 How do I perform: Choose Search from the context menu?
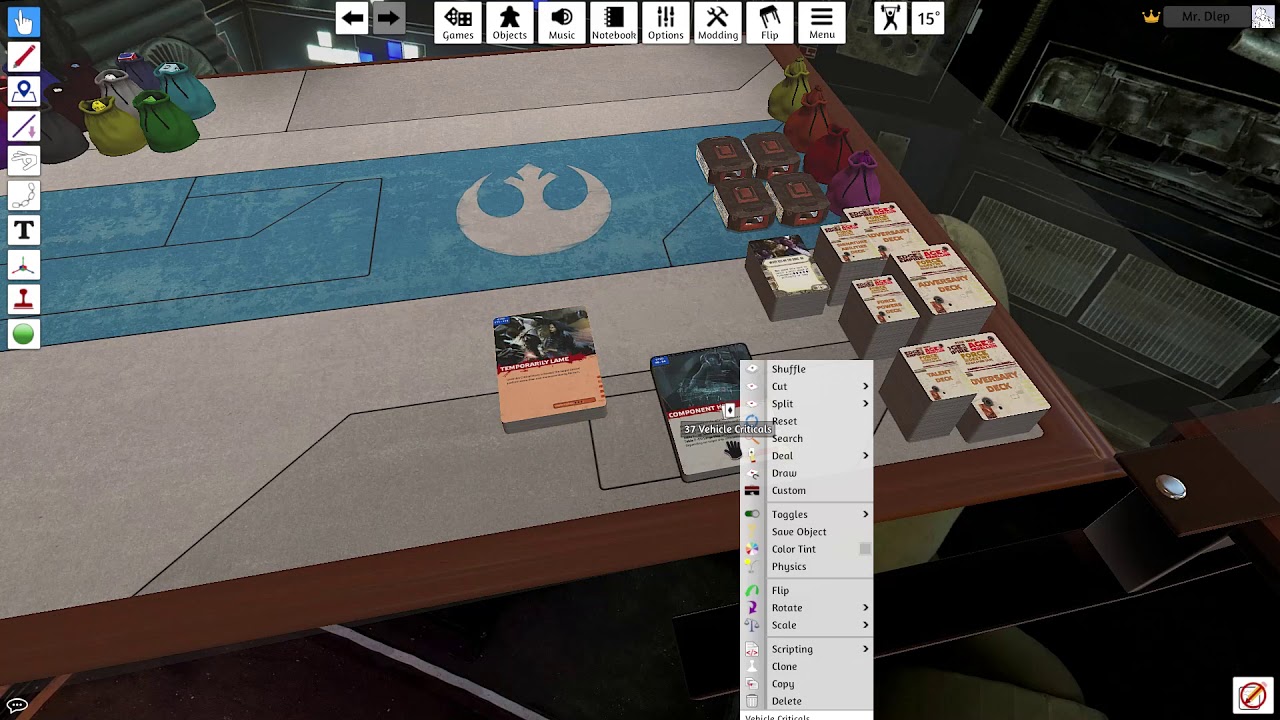(787, 438)
